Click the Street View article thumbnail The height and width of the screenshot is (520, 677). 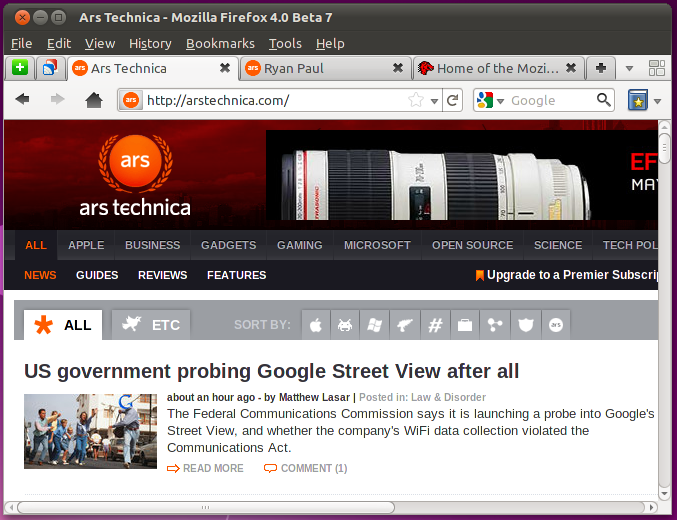click(x=90, y=431)
